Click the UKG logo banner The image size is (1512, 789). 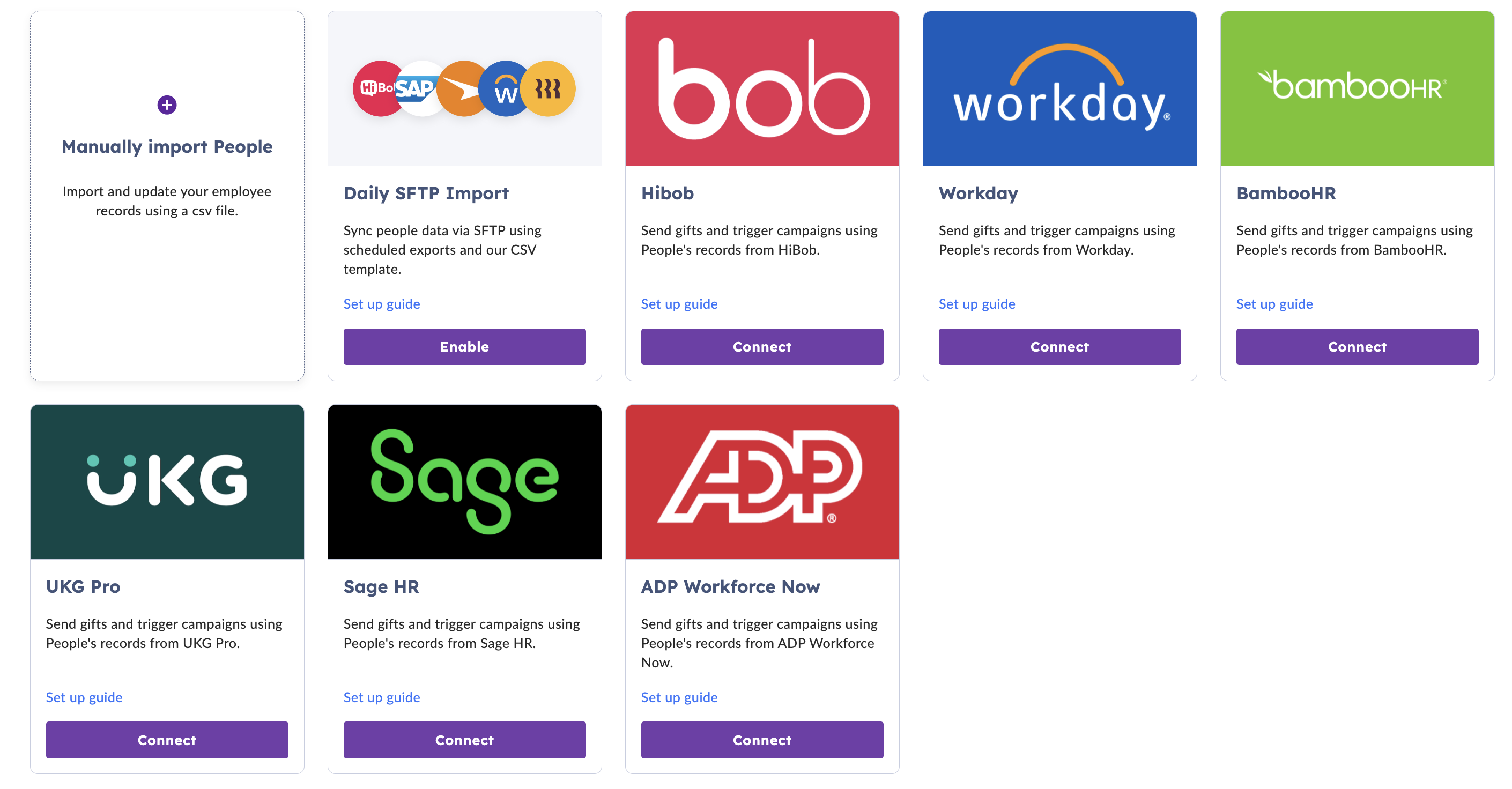click(167, 482)
